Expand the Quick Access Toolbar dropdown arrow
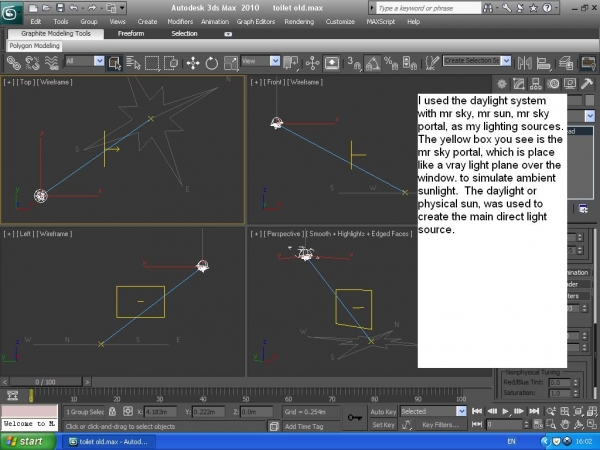Viewport: 600px width, 450px height. 122,8
